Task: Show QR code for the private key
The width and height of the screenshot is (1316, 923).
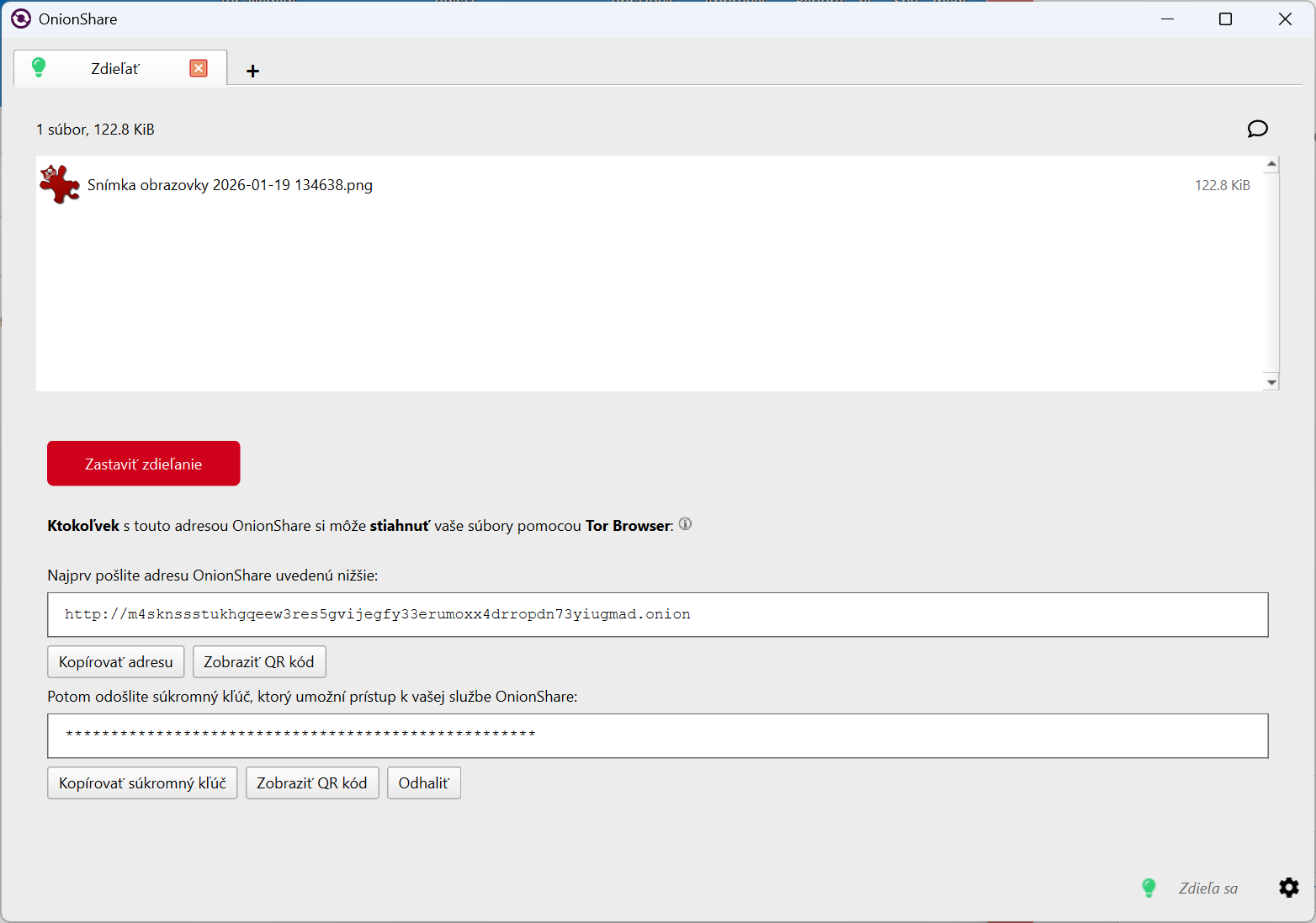Action: (311, 782)
